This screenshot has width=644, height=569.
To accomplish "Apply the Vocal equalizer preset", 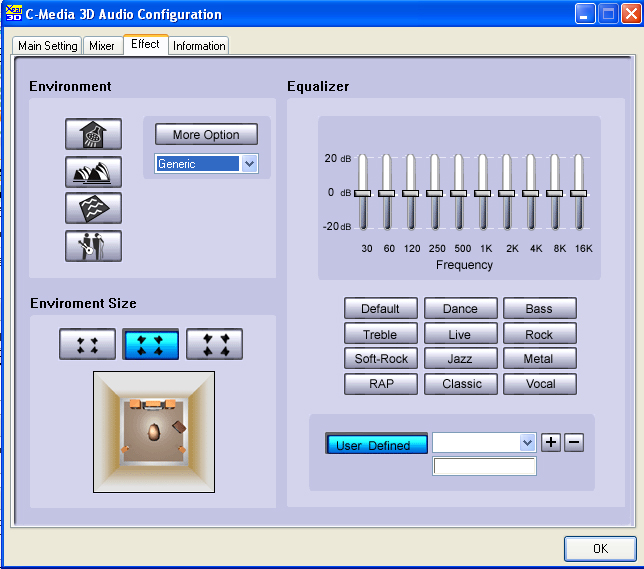I will [540, 384].
